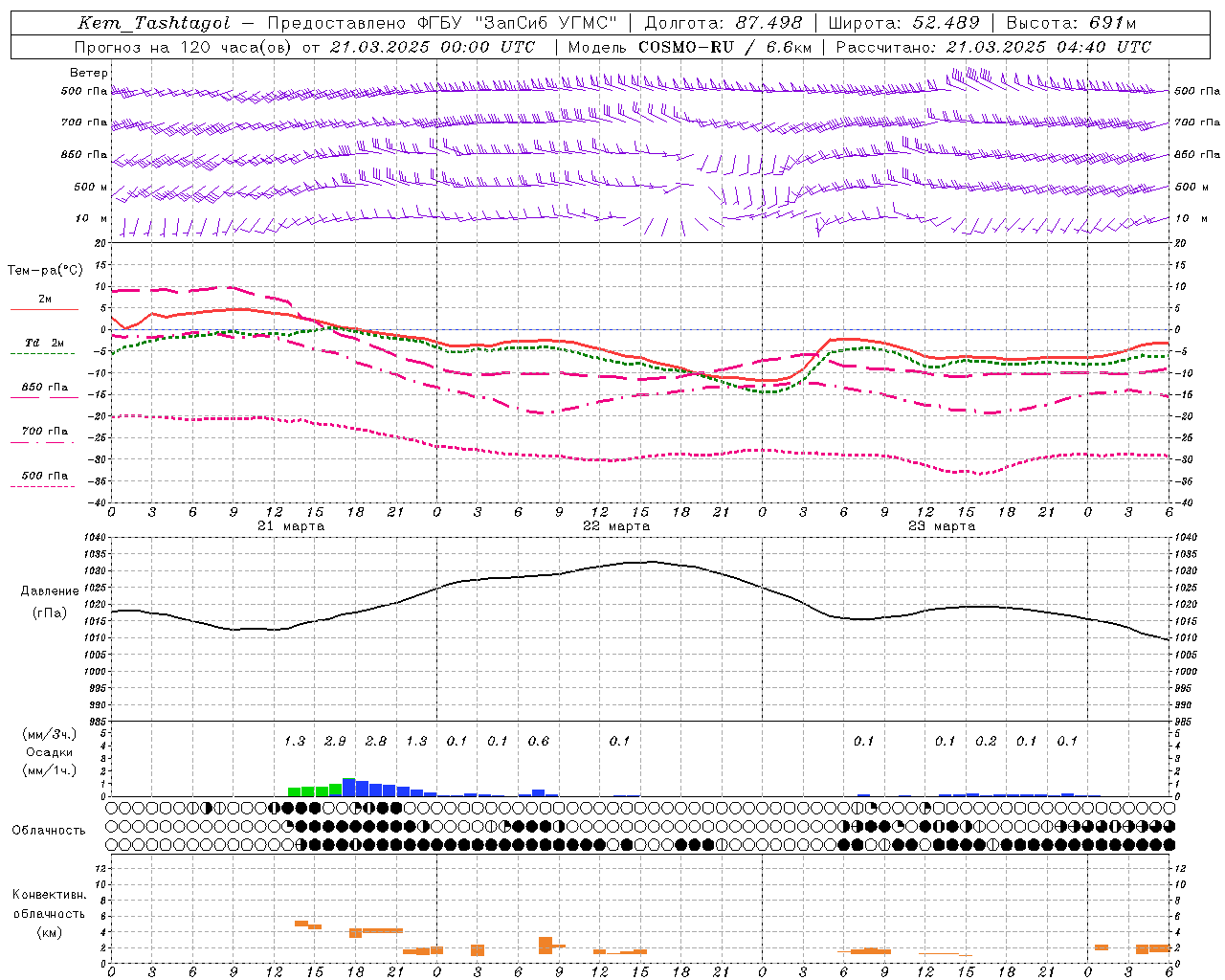Select the Облачность cloud cover label

(x=49, y=830)
